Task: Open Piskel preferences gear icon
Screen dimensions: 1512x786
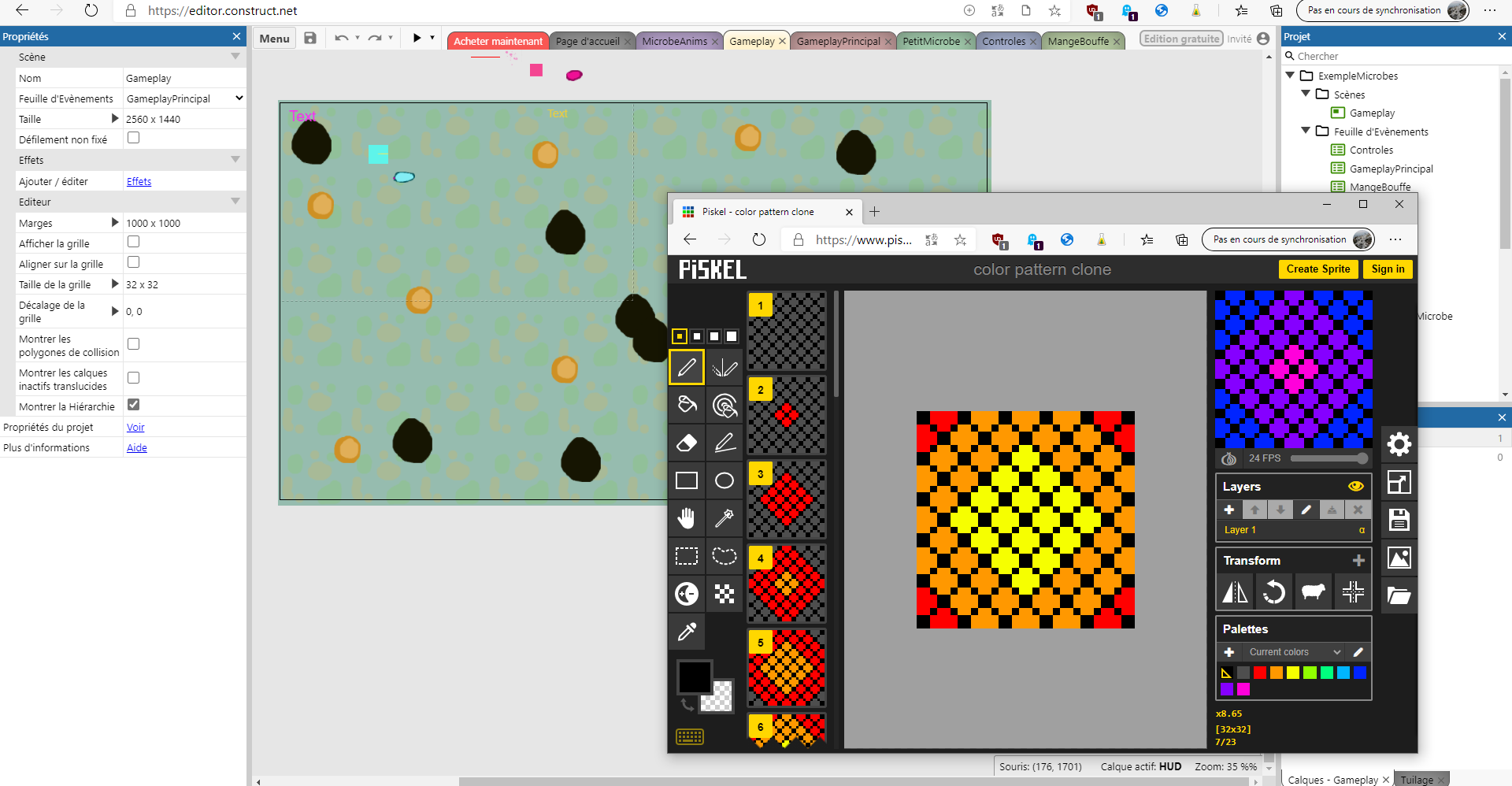Action: [1399, 444]
